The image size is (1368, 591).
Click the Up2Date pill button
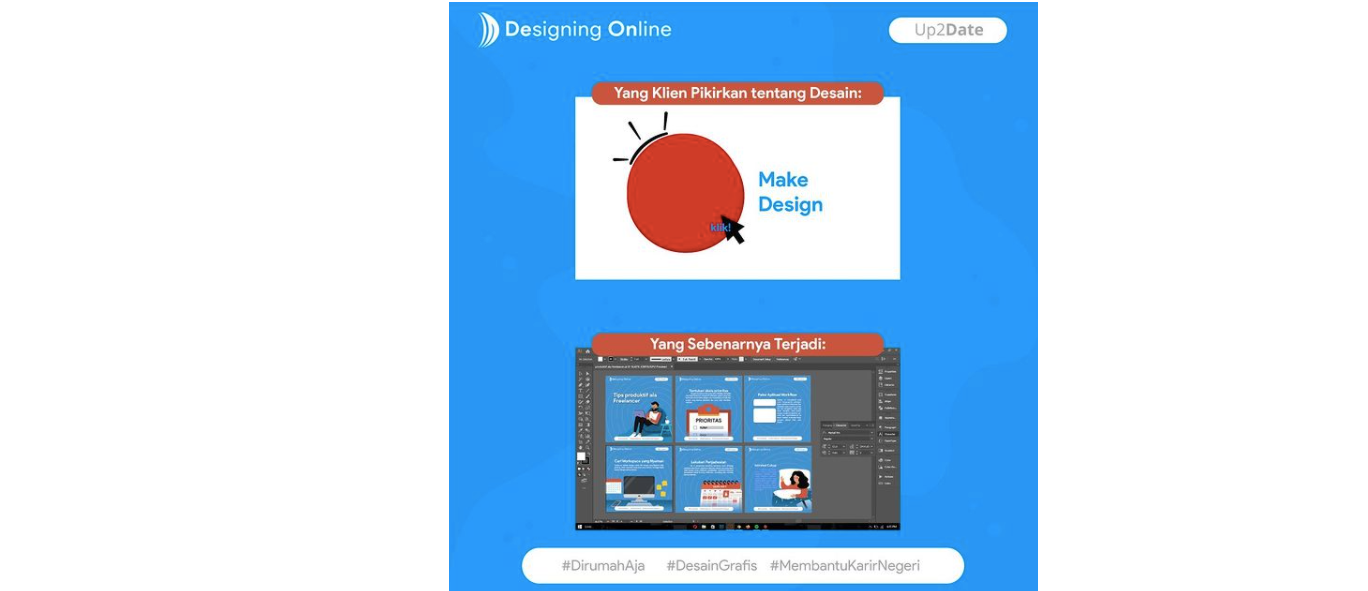tap(947, 30)
